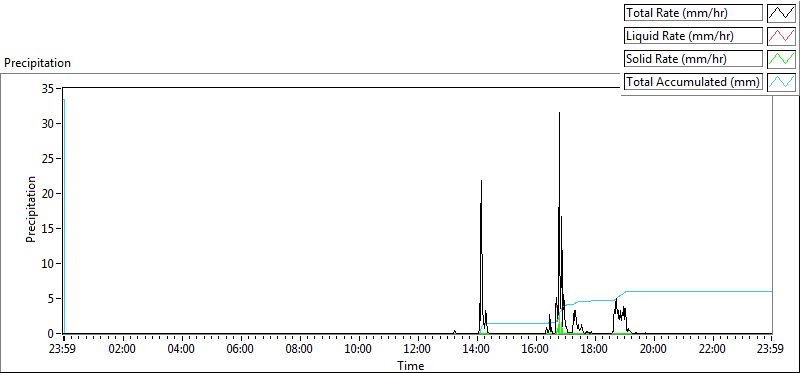Click the 02:00 time label
Image resolution: width=800 pixels, height=373 pixels.
point(122,350)
